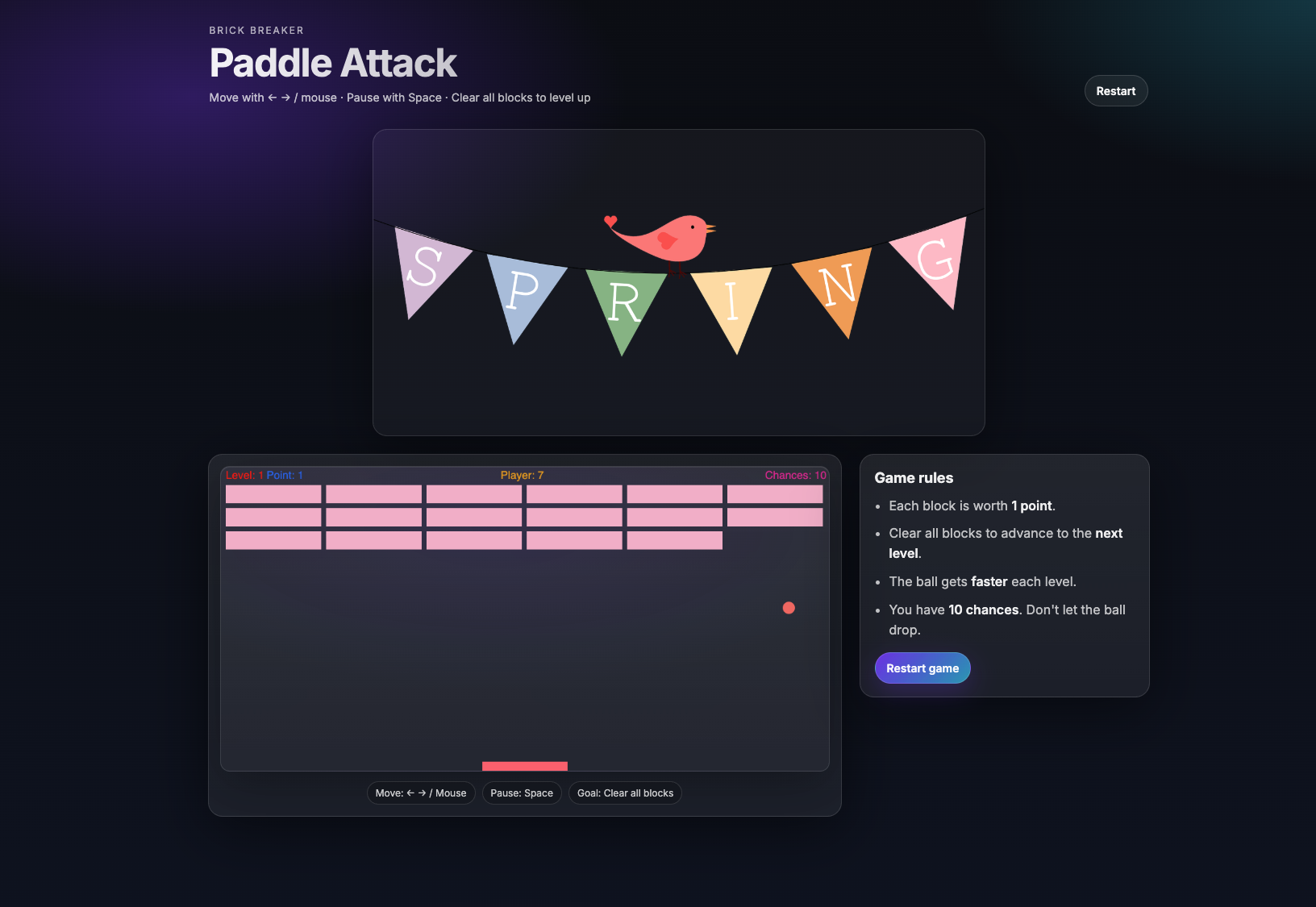This screenshot has height=907, width=1316.
Task: Click the Move arrows/Mouse hint chip
Action: tap(421, 793)
